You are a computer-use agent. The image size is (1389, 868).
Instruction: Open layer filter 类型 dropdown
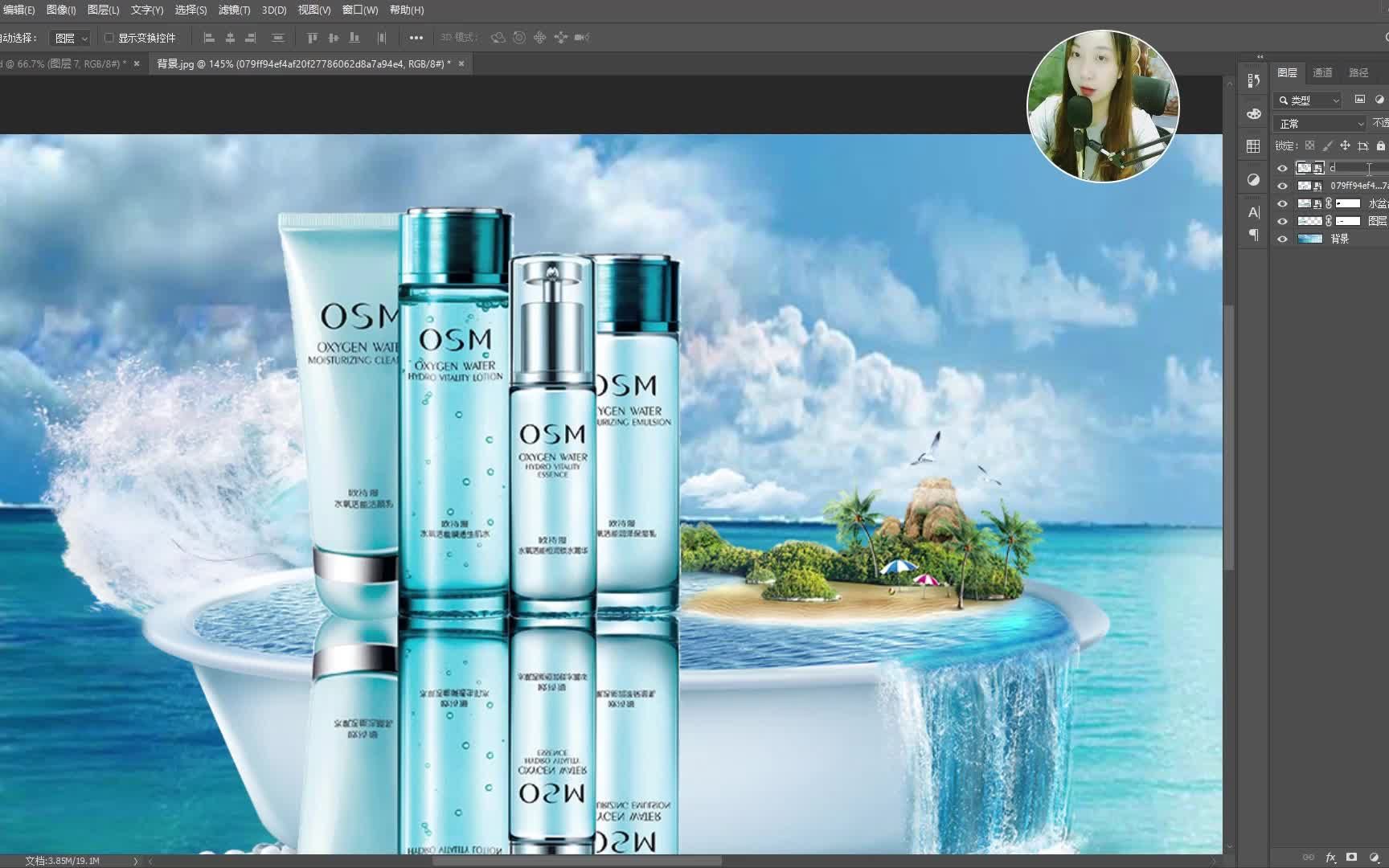pos(1309,100)
